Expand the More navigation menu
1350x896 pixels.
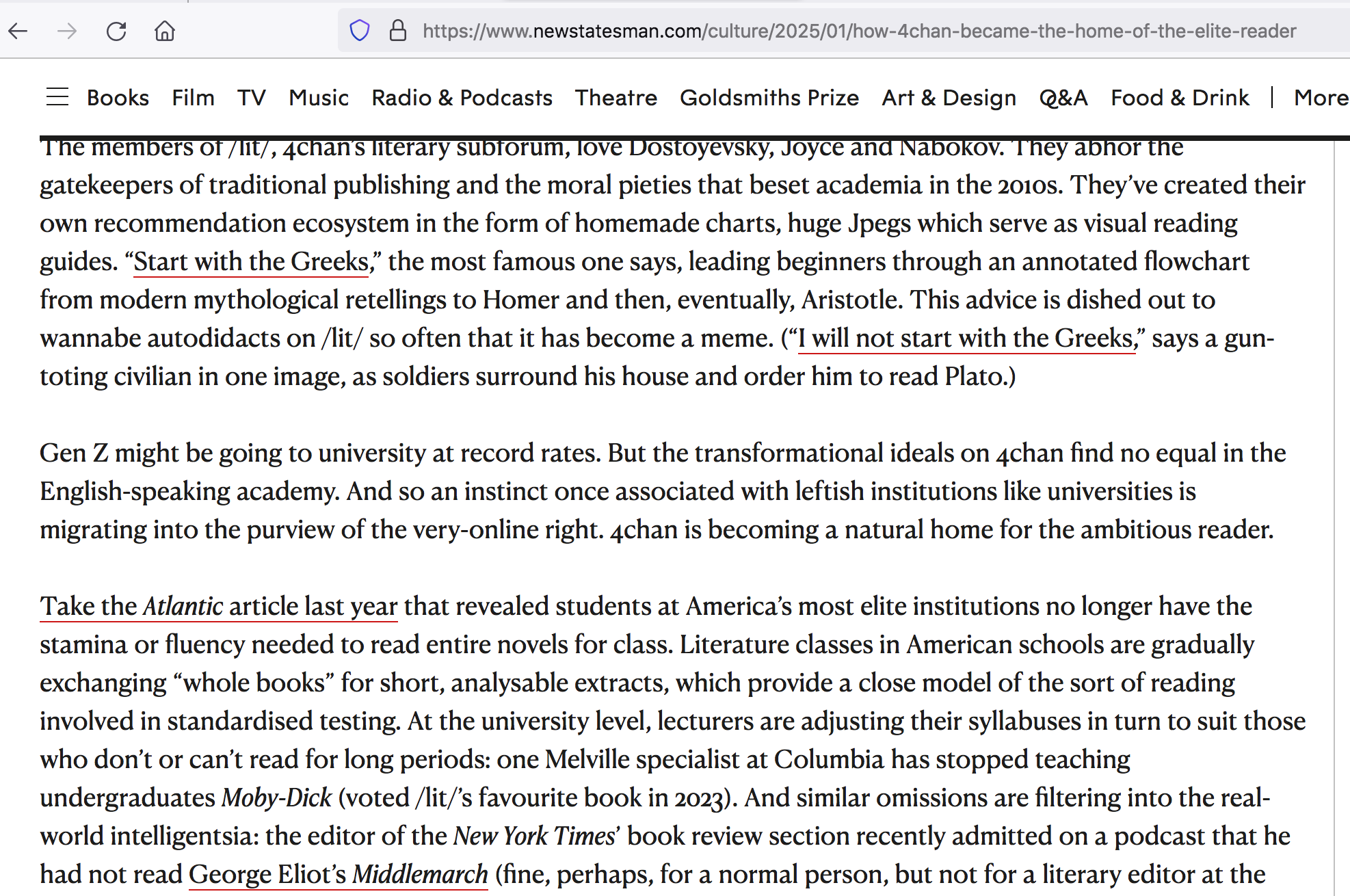coord(1320,97)
